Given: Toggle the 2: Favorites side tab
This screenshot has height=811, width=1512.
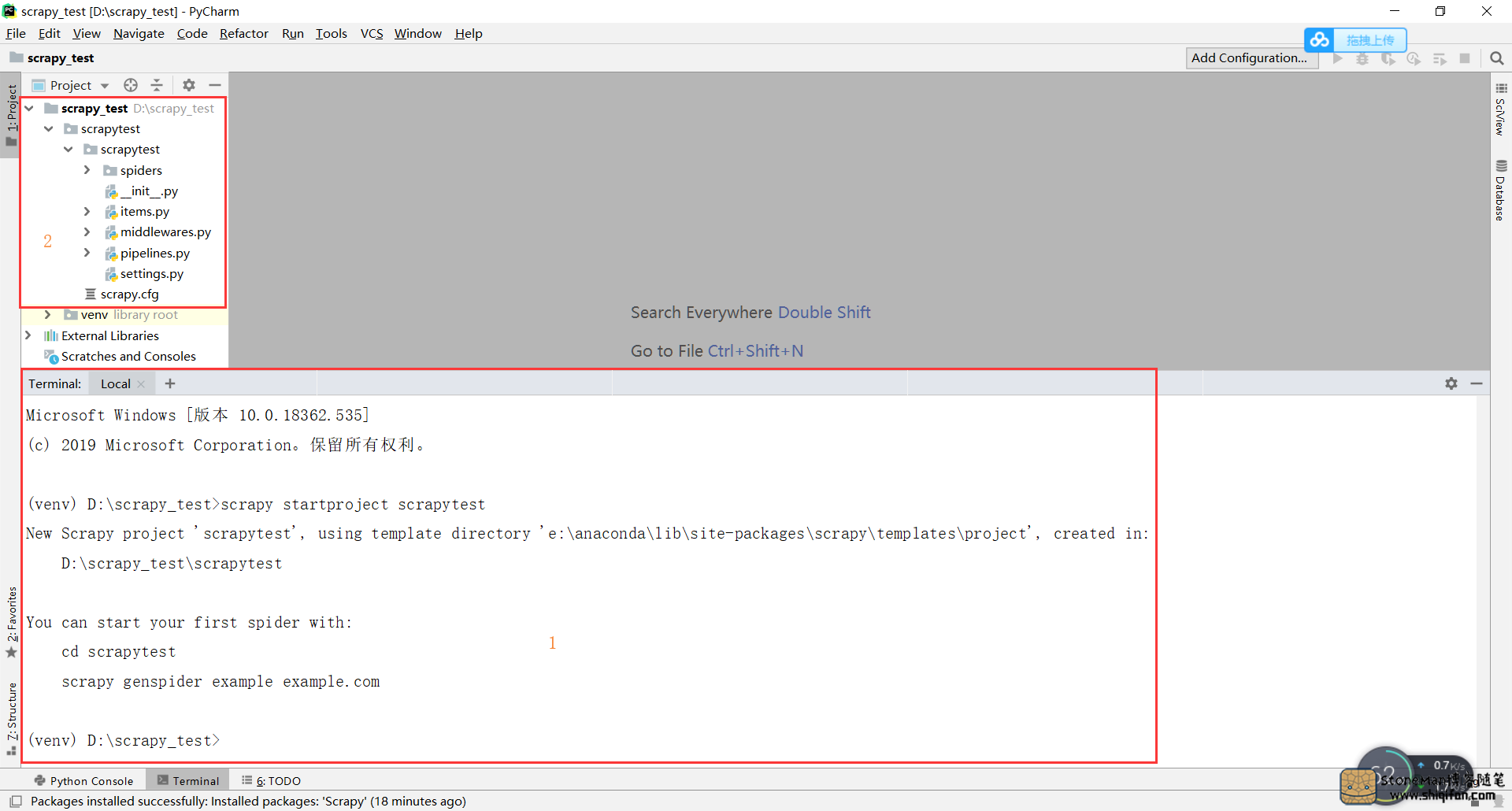Looking at the screenshot, I should click(11, 622).
